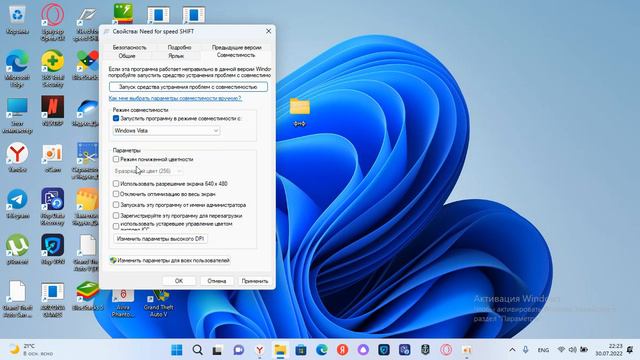Open the BlueStacks desktop shortcut at bottom
This screenshot has height=360, width=640.
(87, 296)
